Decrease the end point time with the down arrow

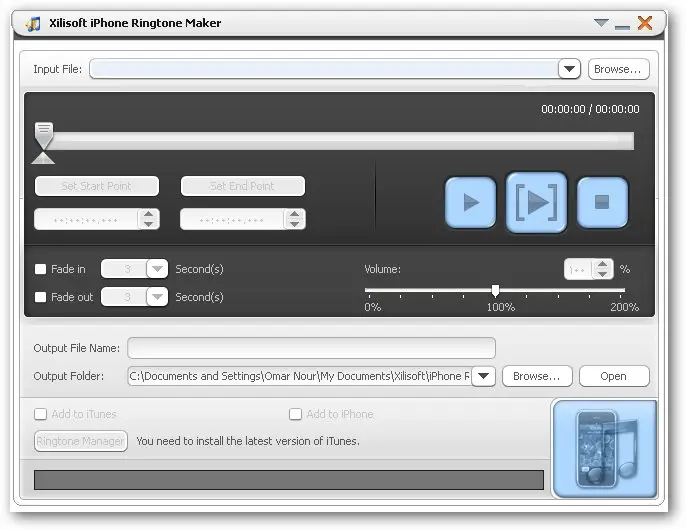(x=294, y=224)
